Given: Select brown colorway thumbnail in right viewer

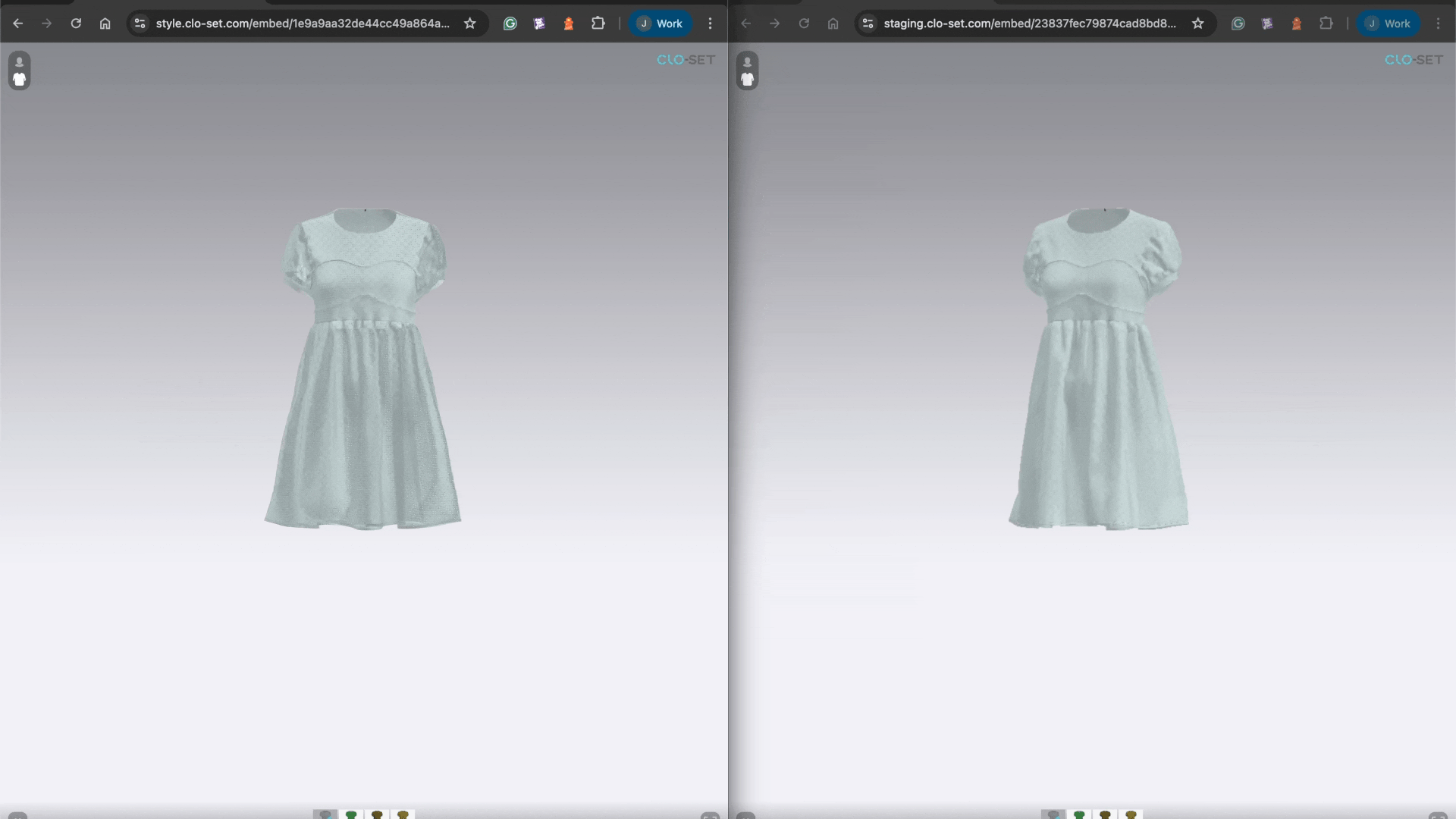Looking at the screenshot, I should (x=1105, y=814).
